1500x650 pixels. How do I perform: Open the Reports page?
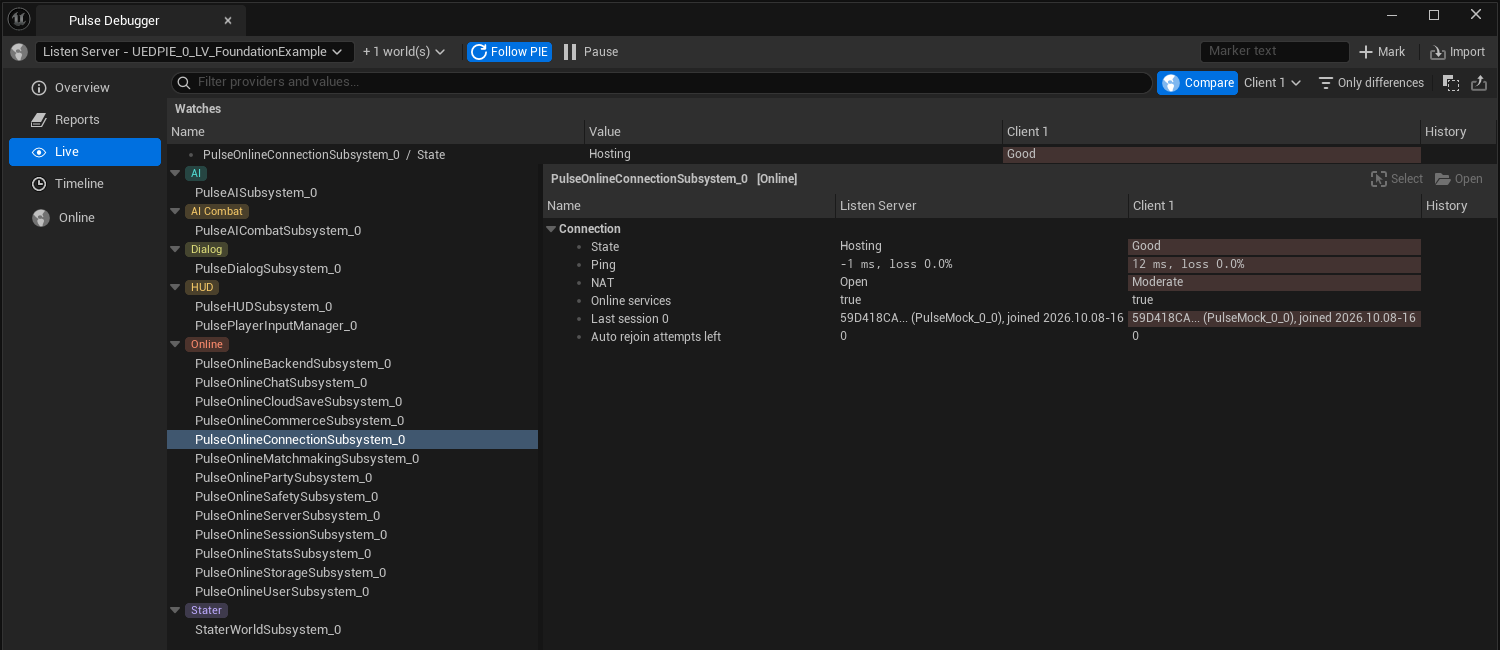(x=85, y=120)
